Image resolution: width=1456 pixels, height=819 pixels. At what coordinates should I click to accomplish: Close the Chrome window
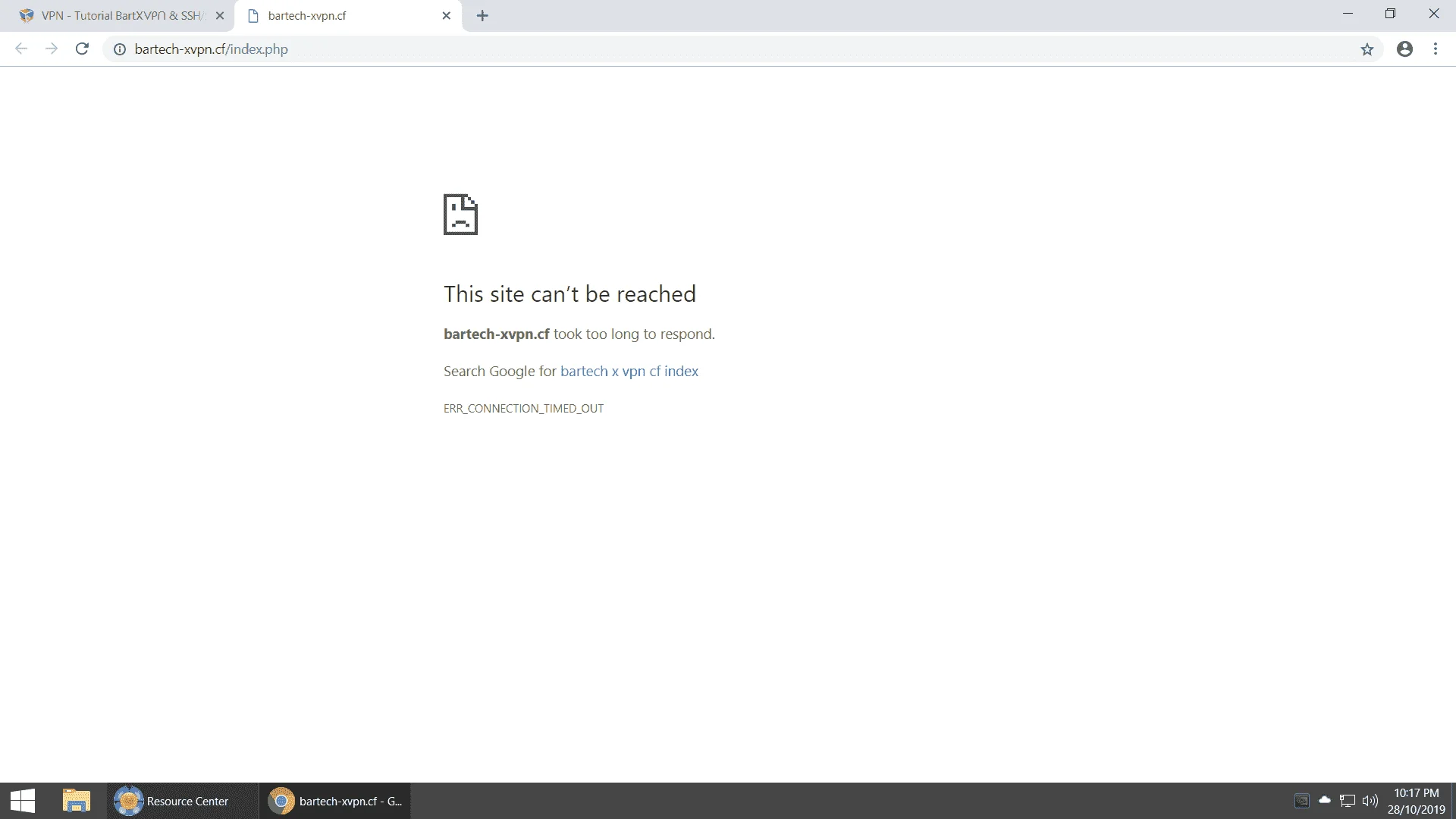[x=1433, y=14]
